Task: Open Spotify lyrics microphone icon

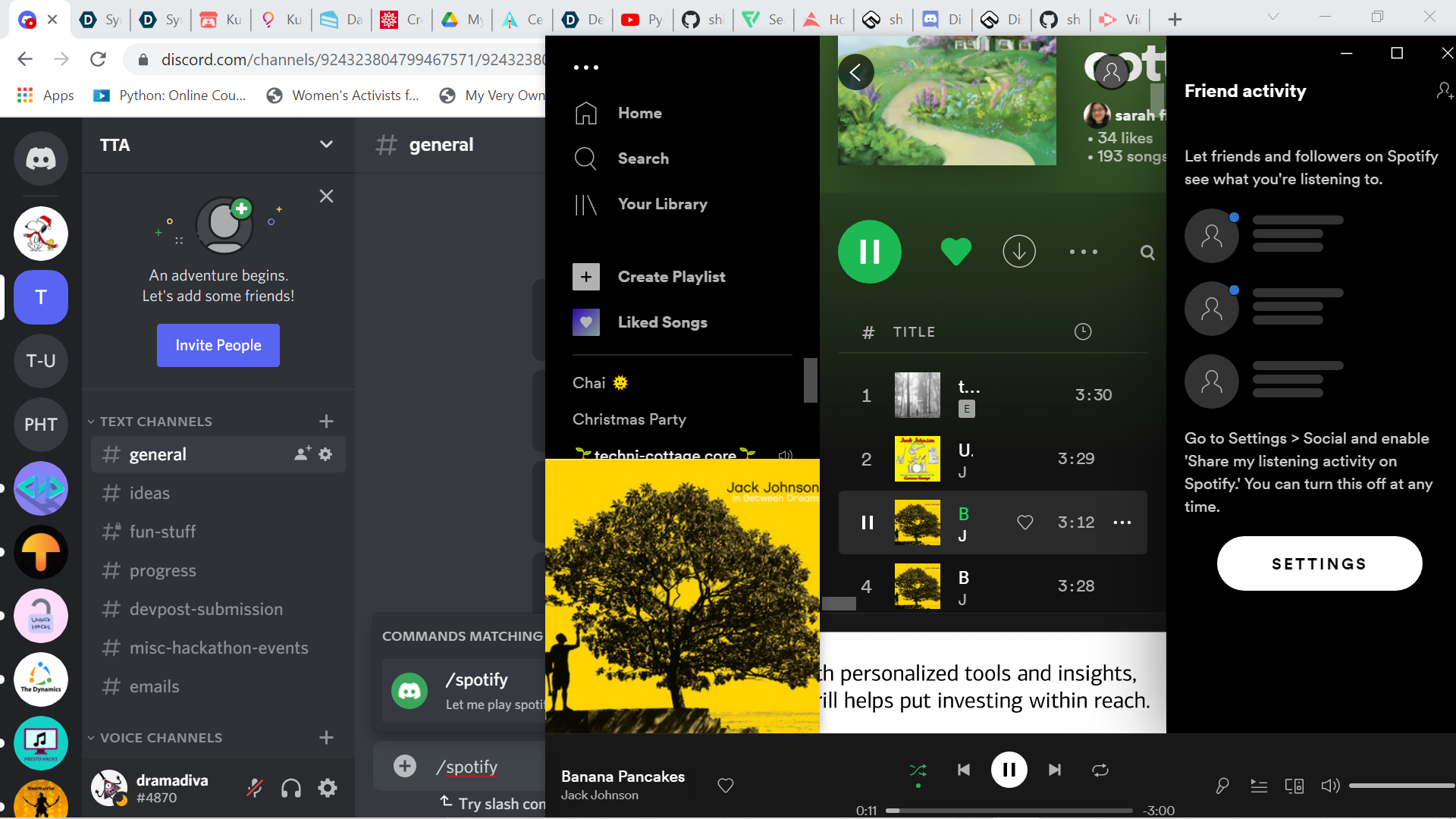Action: point(1222,786)
